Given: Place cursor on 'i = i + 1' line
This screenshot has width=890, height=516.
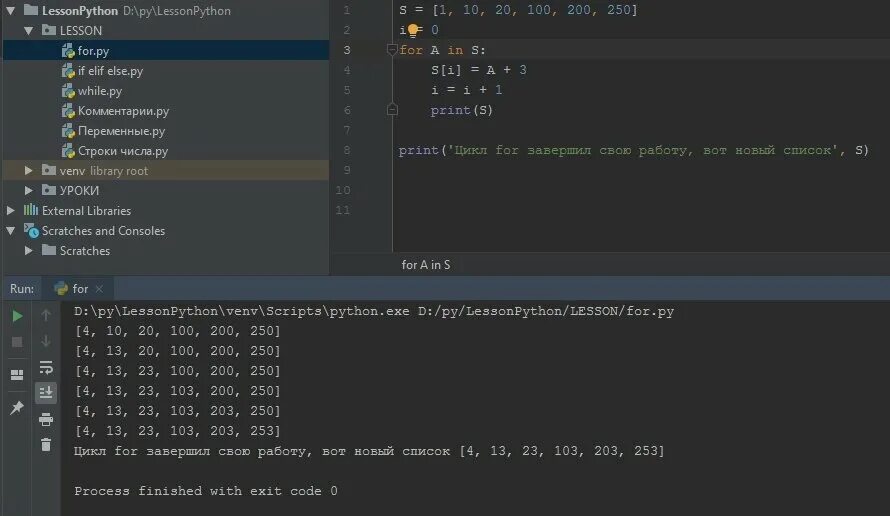Looking at the screenshot, I should (467, 90).
